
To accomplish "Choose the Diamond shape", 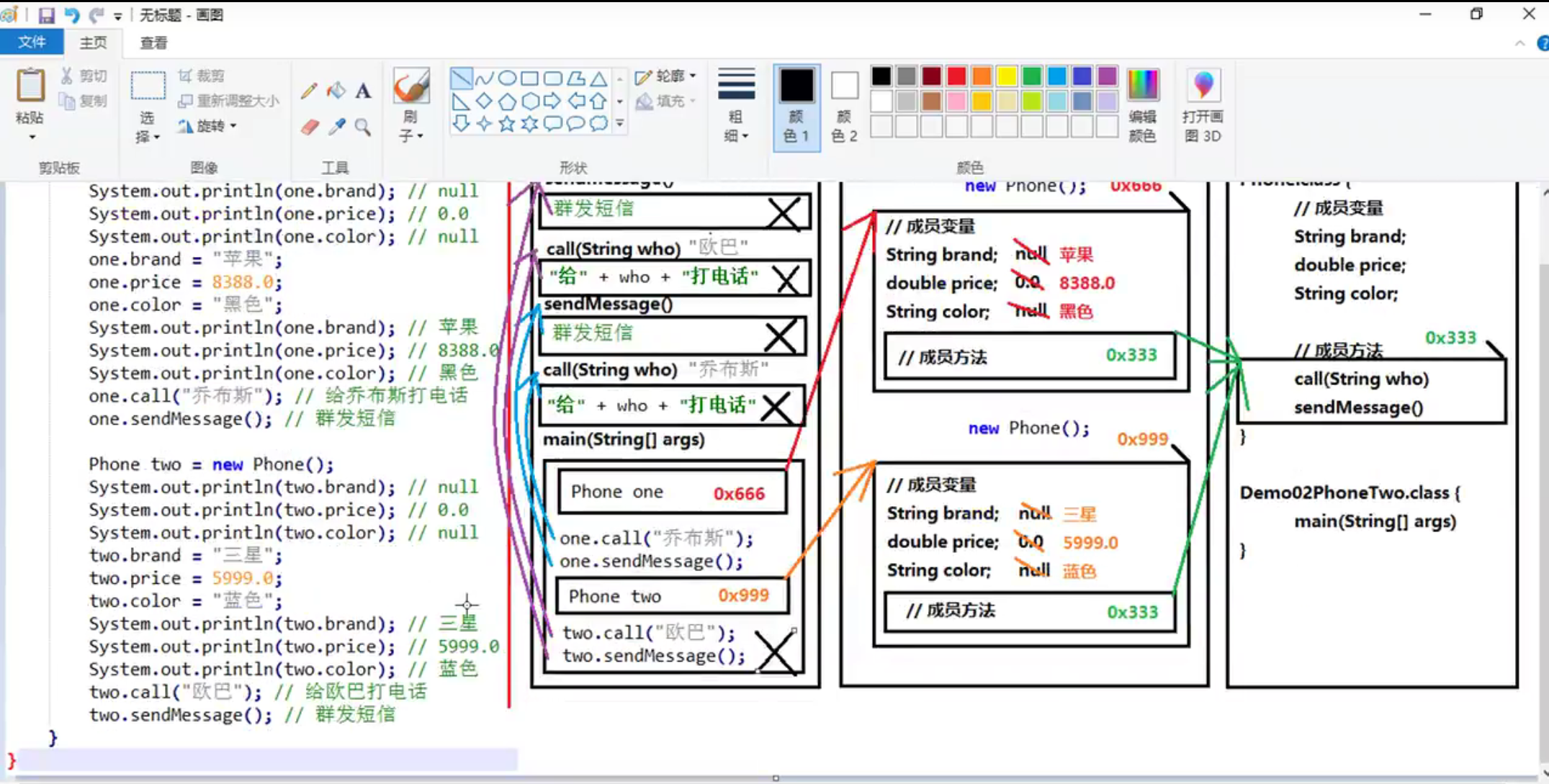I will [484, 101].
